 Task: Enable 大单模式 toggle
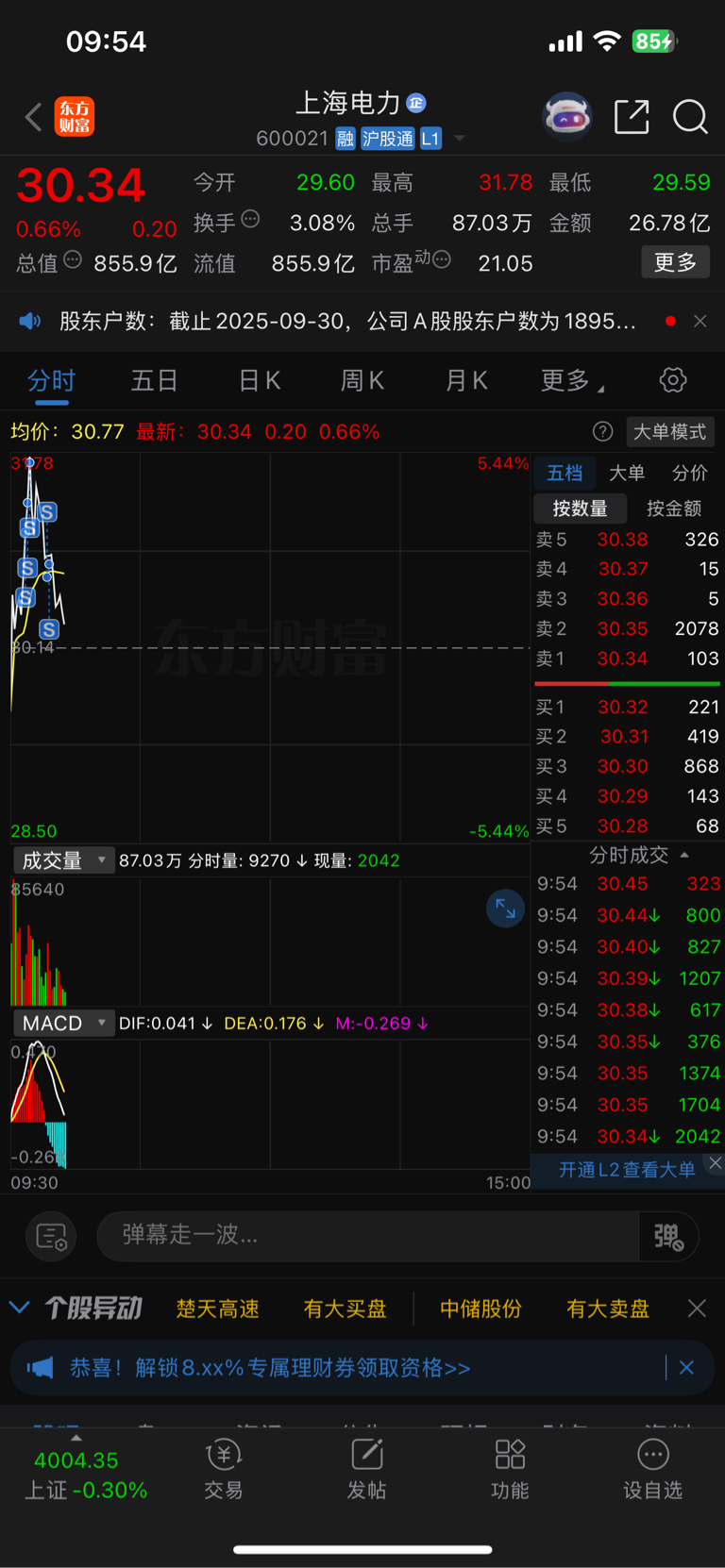670,431
